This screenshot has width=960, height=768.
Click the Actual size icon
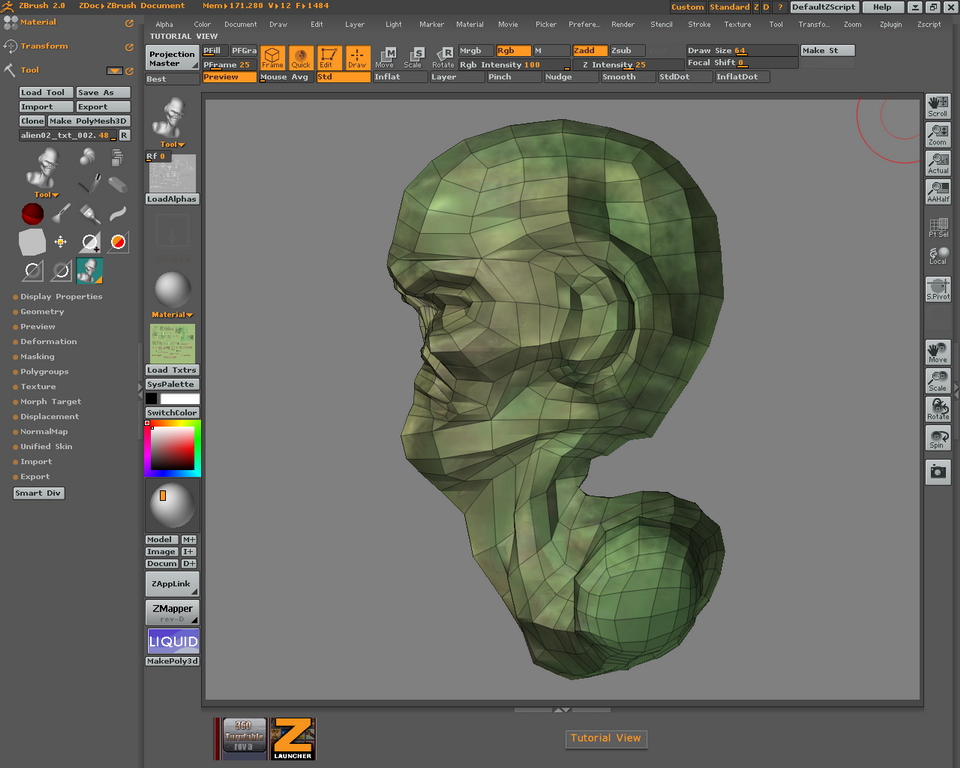click(938, 164)
